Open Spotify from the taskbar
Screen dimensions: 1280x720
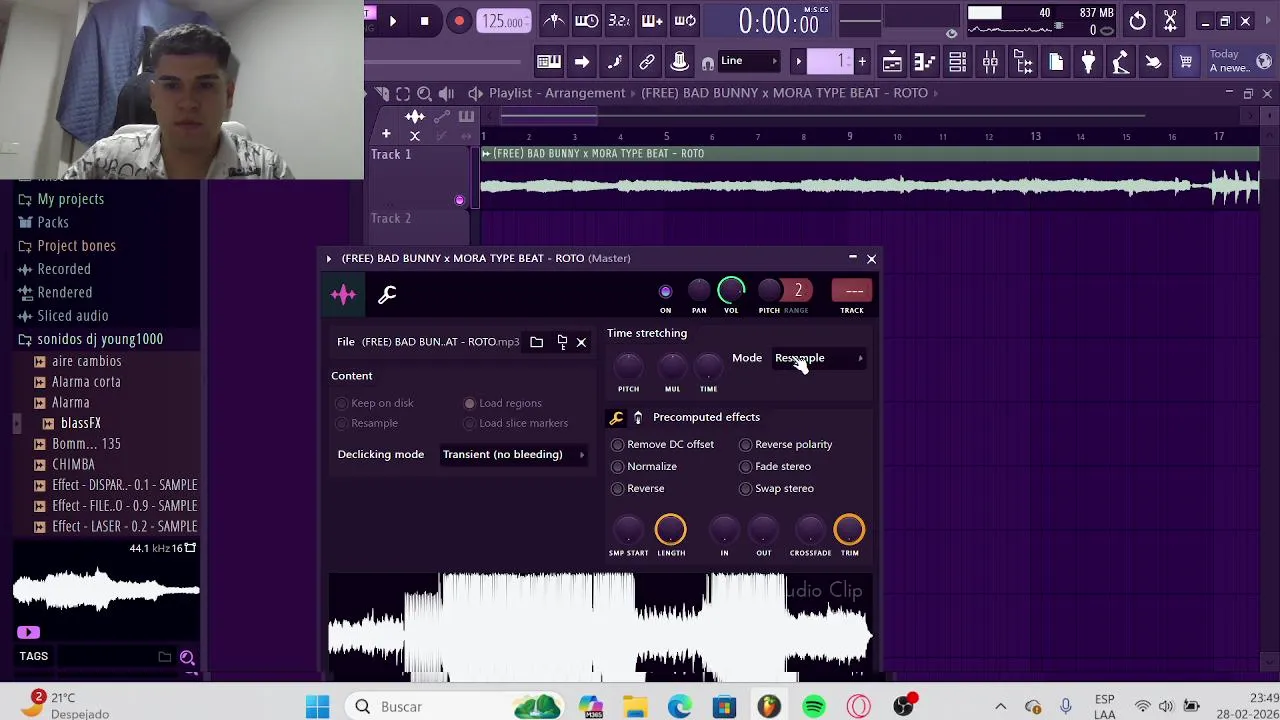(x=814, y=707)
